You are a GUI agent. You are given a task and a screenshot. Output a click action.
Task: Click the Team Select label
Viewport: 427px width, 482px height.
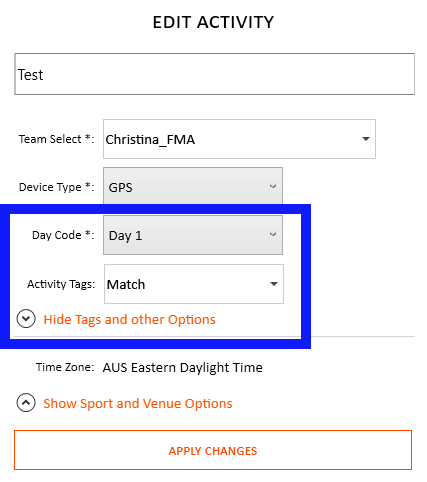56,139
